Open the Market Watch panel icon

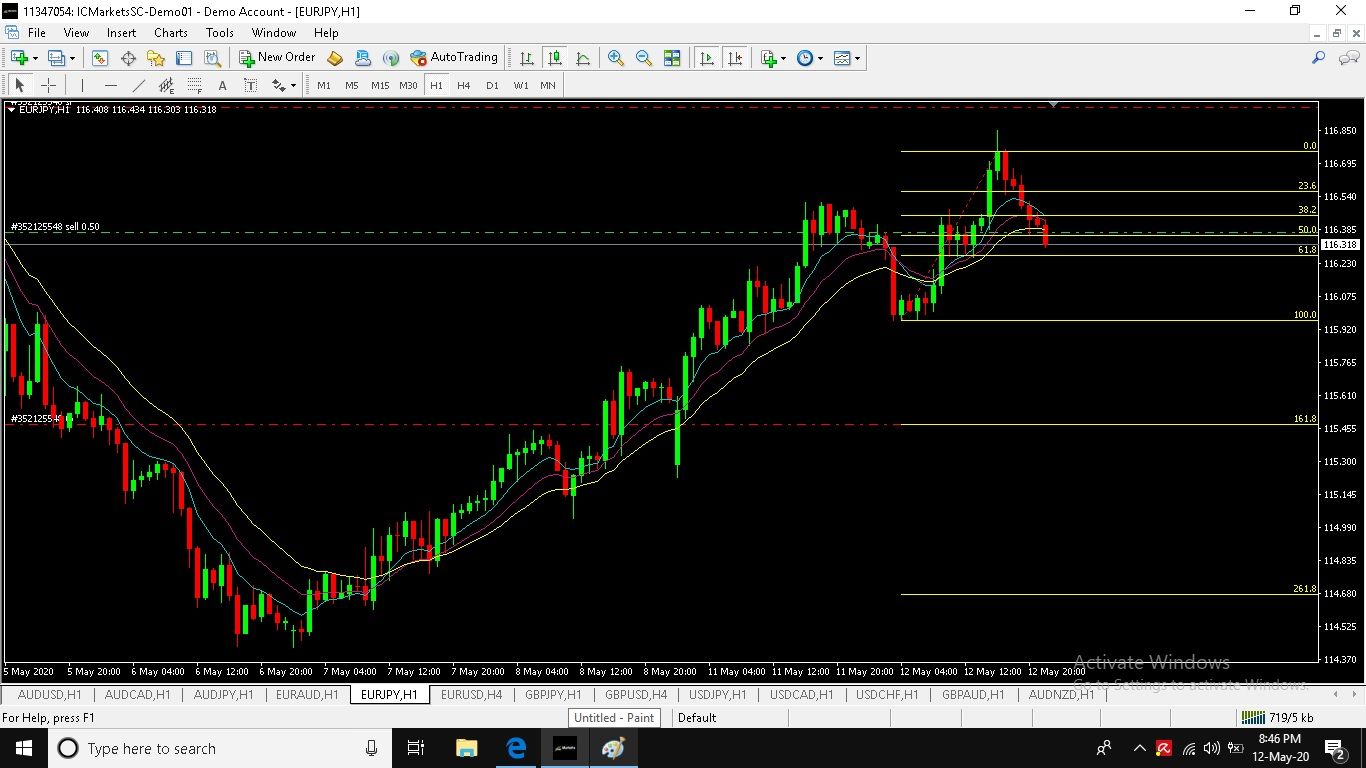click(x=100, y=58)
